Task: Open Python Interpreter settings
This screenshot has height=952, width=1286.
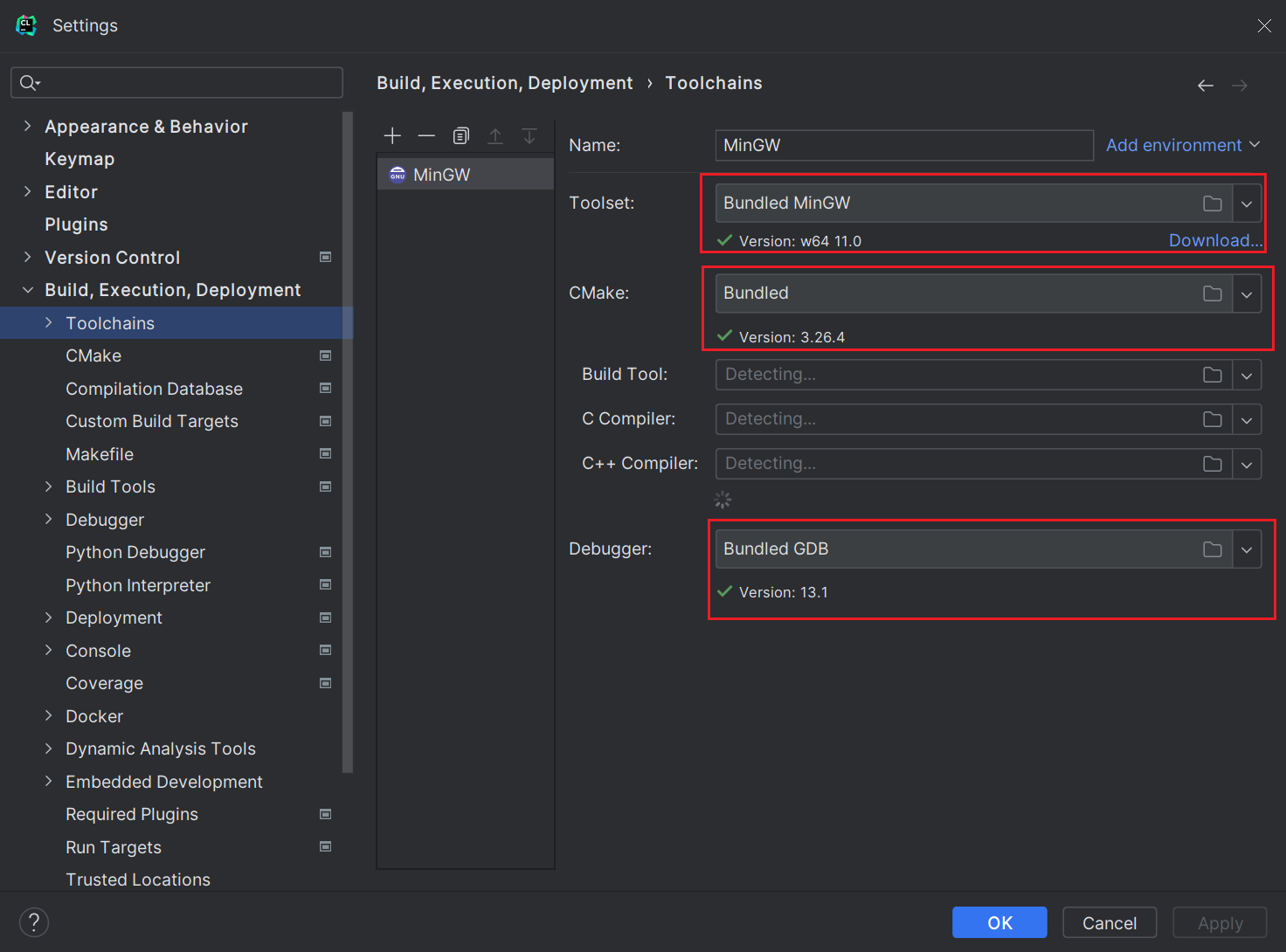Action: pyautogui.click(x=138, y=585)
